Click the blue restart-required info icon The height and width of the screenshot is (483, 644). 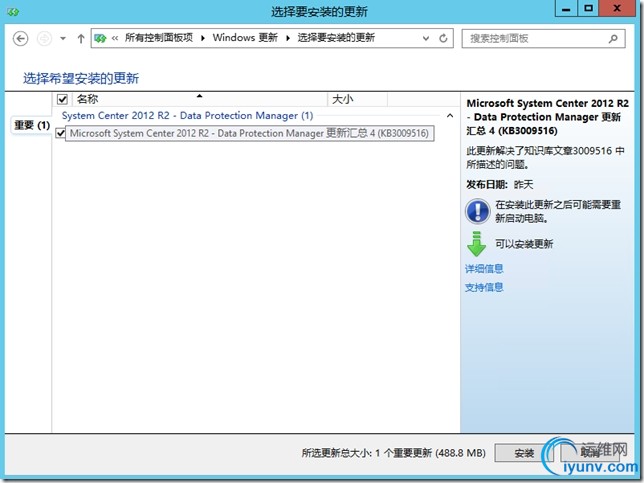[477, 211]
